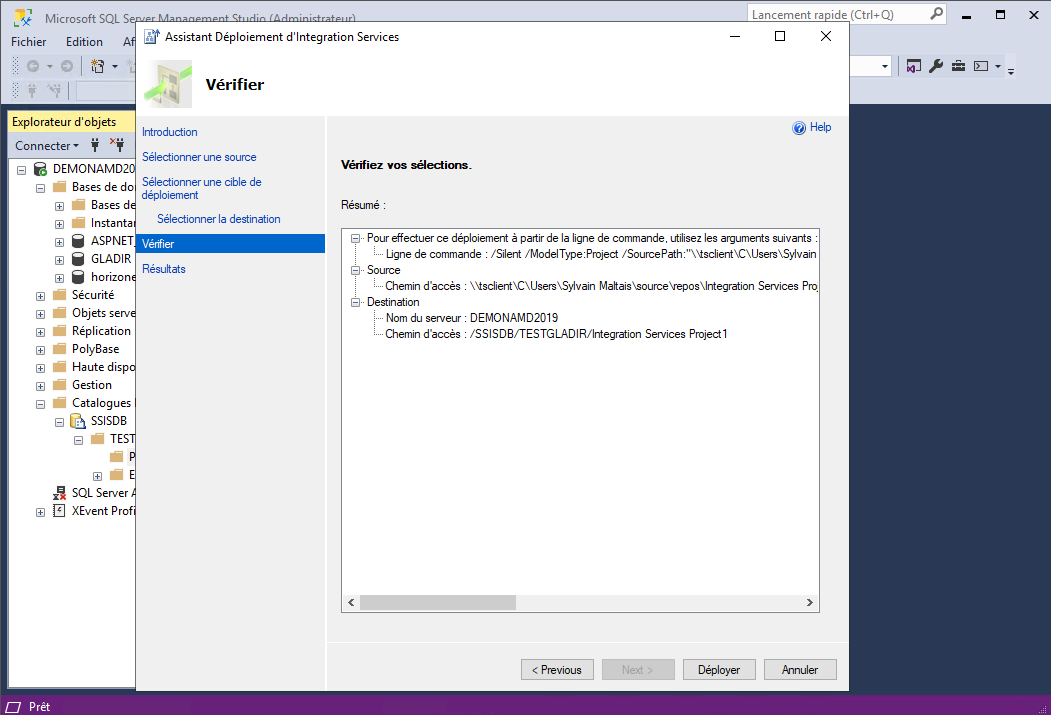Viewport: 1051px width, 715px height.
Task: Open the Edition menu in SSMS
Action: (84, 42)
